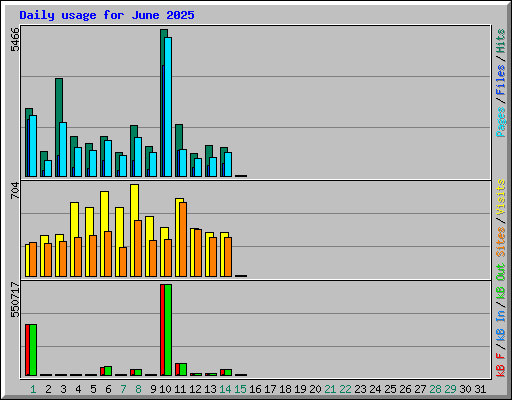The width and height of the screenshot is (512, 400).
Task: Click the 704 axis value label
Action: [15, 190]
